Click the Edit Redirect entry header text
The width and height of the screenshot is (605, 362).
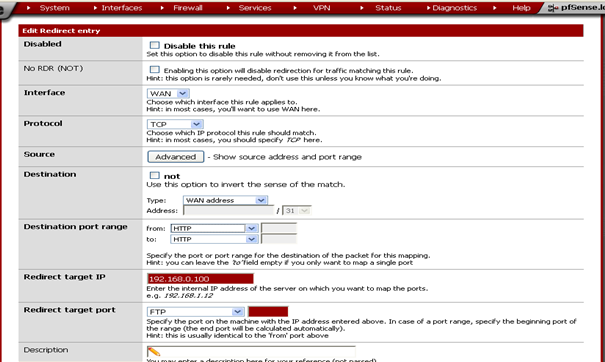pyautogui.click(x=61, y=31)
